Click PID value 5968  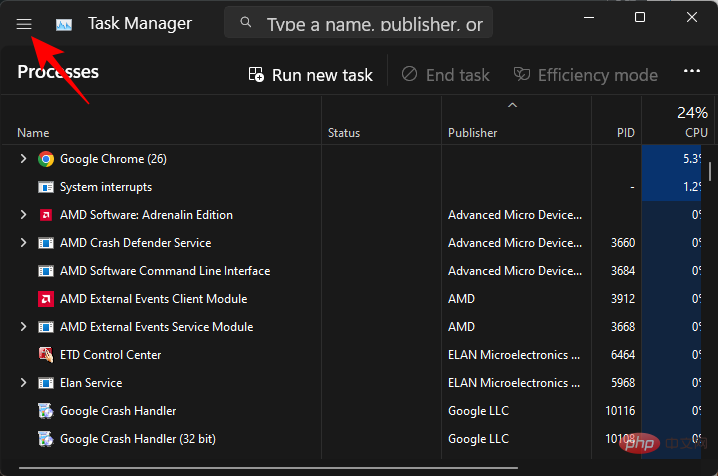click(x=623, y=383)
